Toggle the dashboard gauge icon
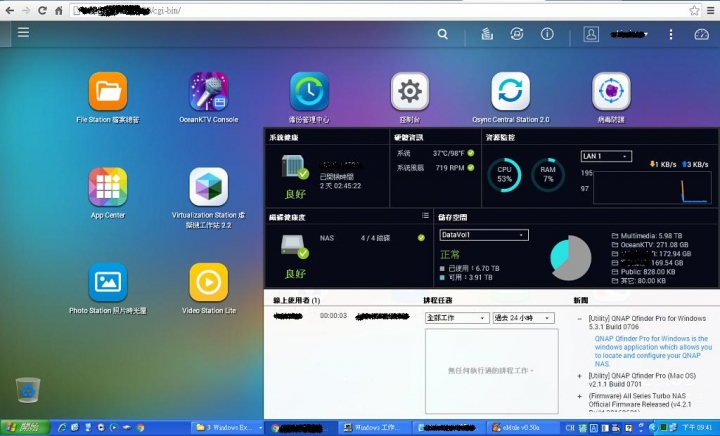Image resolution: width=720 pixels, height=436 pixels. (x=701, y=34)
